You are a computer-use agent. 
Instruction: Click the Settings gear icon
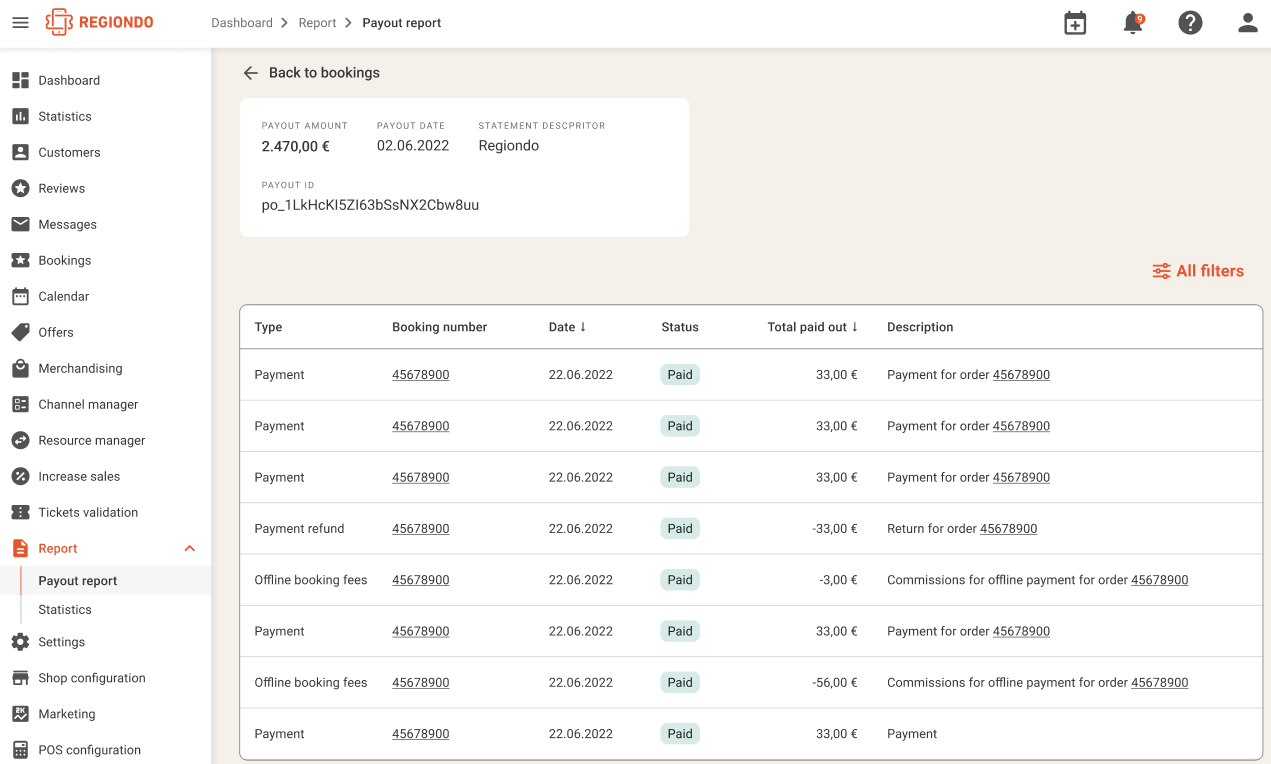coord(20,642)
